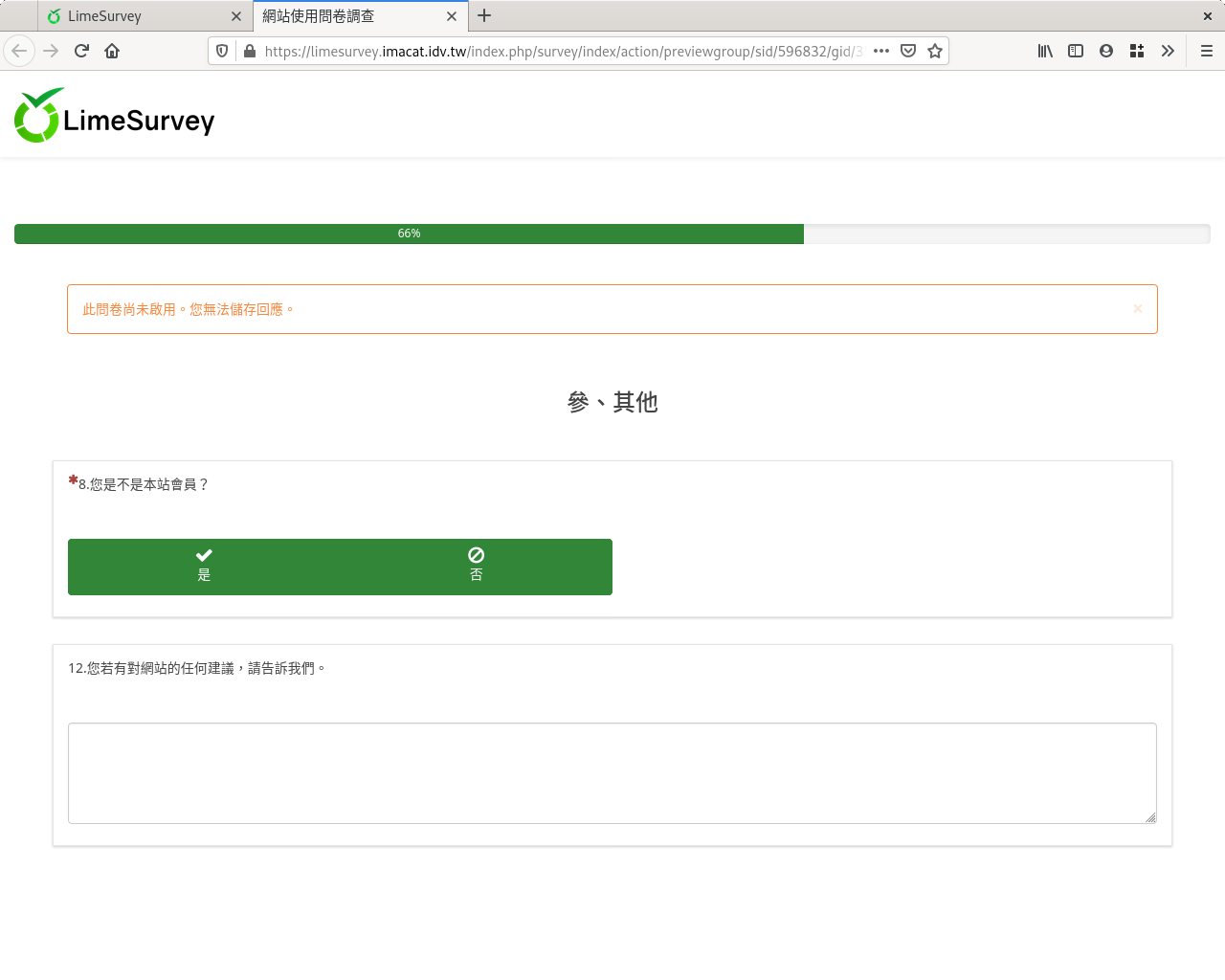This screenshot has width=1225, height=980.
Task: Open the Library toolbar icon
Action: (1045, 51)
